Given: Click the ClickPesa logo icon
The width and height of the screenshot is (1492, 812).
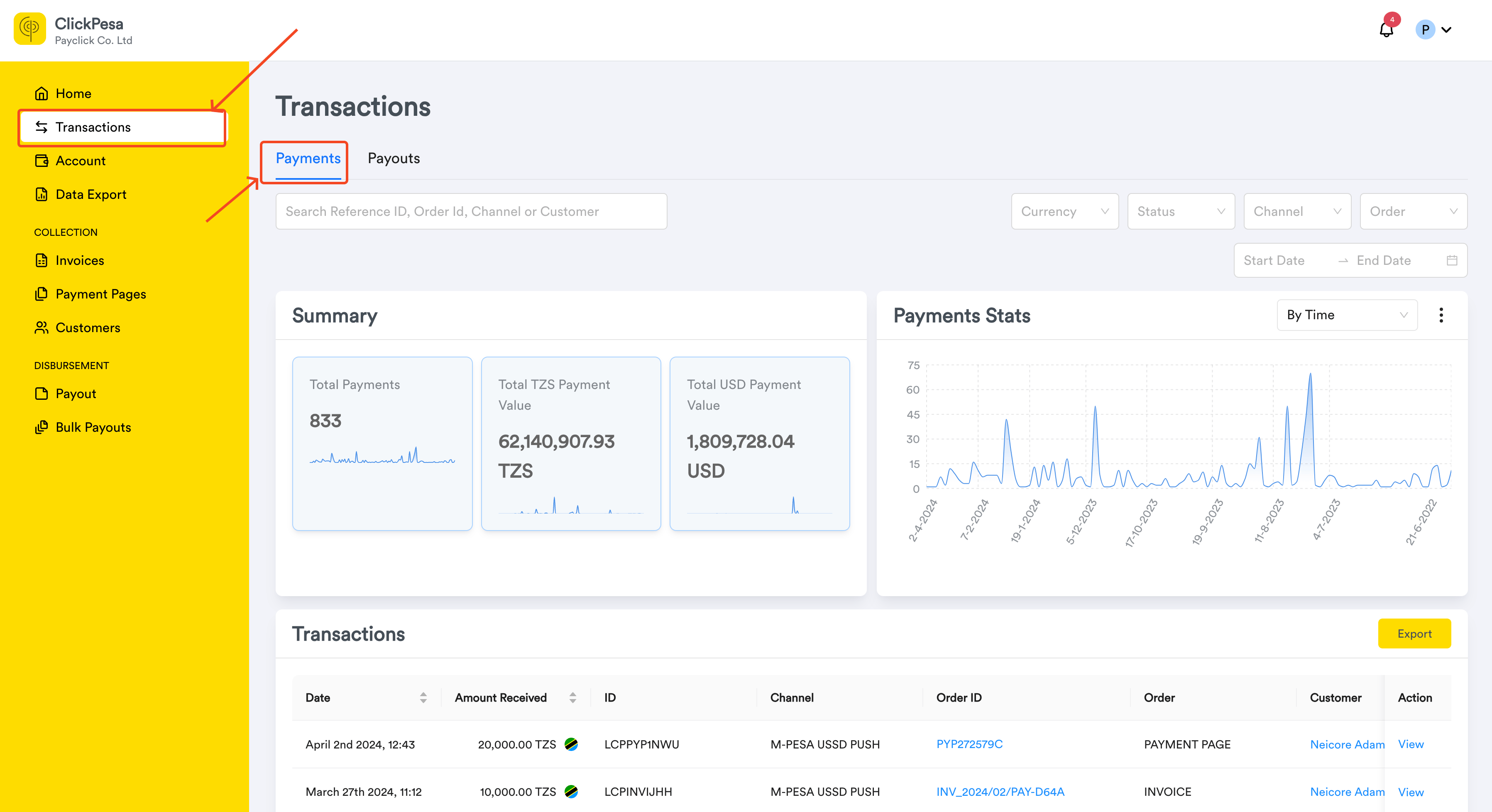Looking at the screenshot, I should pos(29,29).
